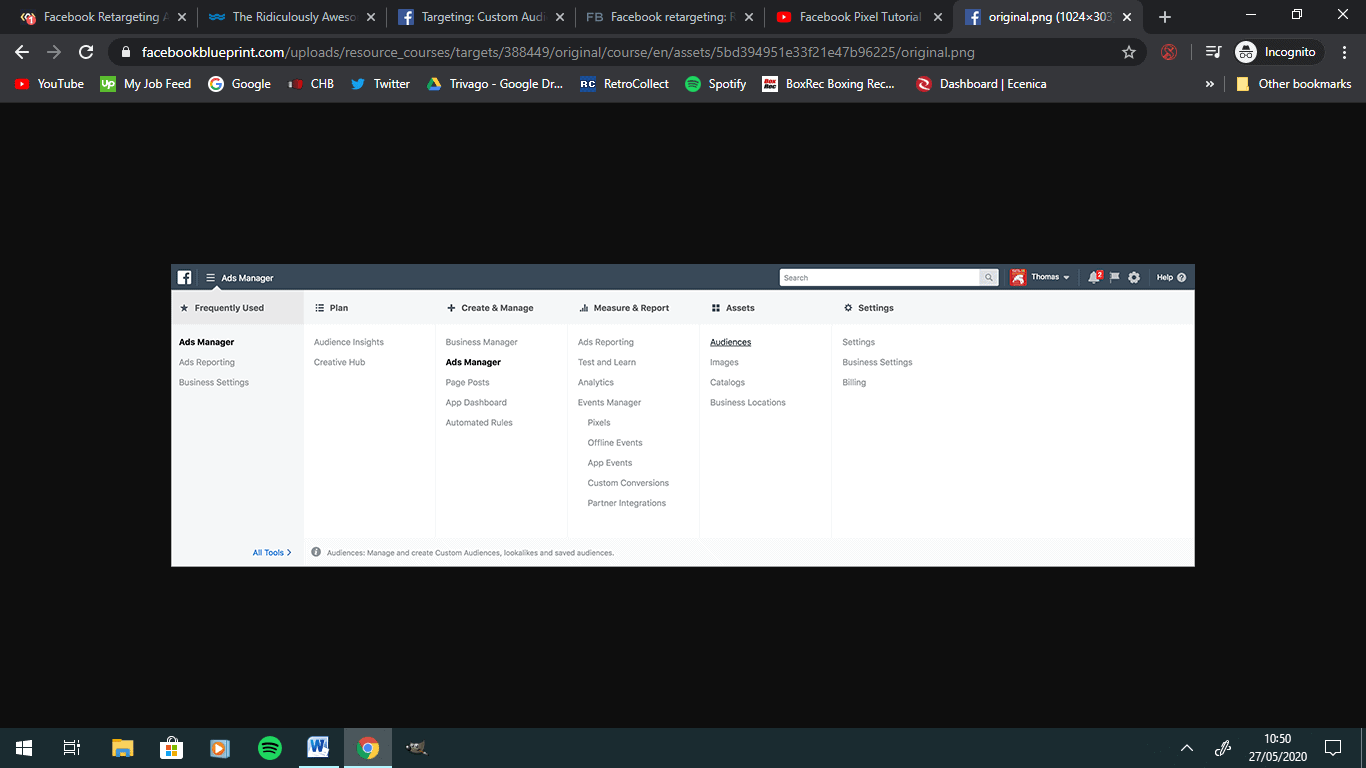Open Partner Integrations
This screenshot has width=1366, height=768.
(x=627, y=503)
